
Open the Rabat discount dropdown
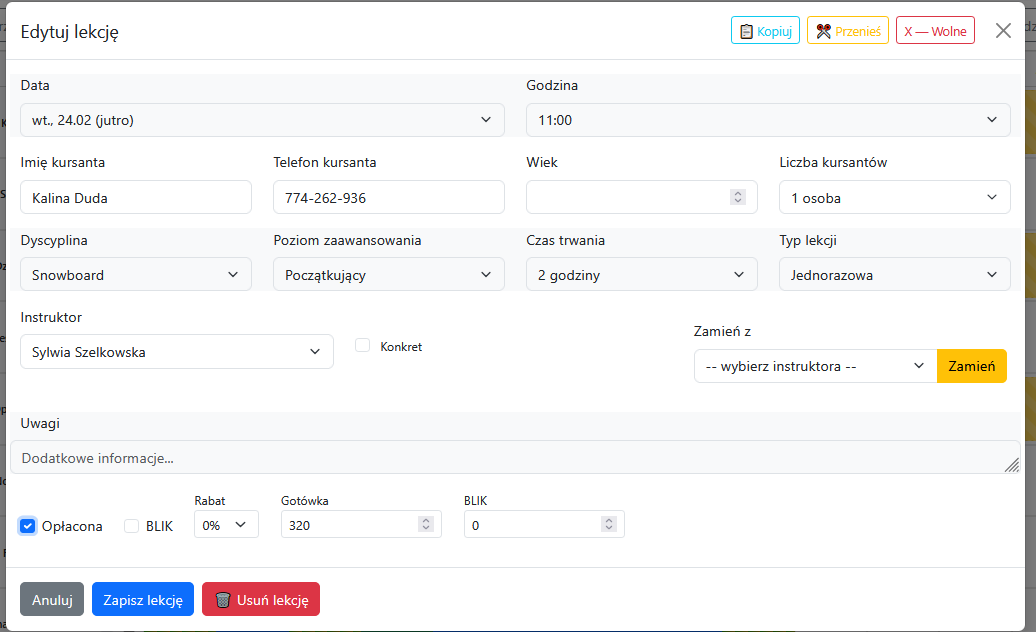click(226, 525)
